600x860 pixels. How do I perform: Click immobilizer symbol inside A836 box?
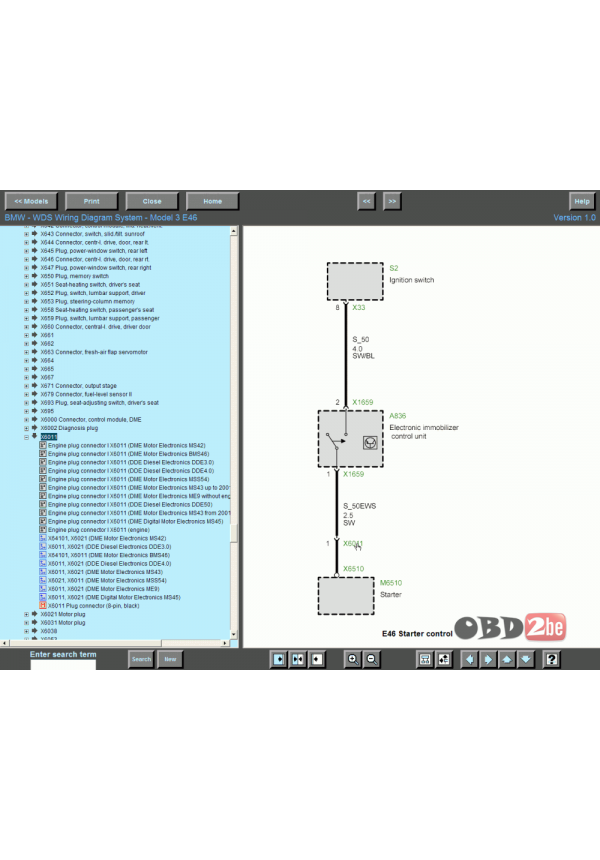click(370, 443)
